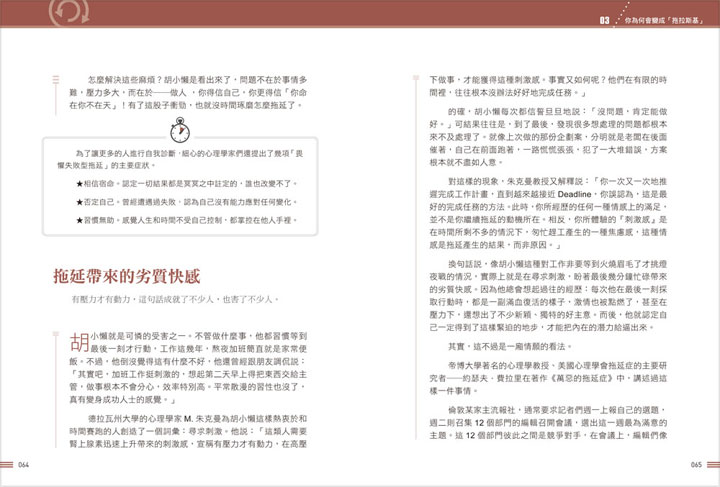This screenshot has width=720, height=487.
Task: Select chapter number "03" in the header
Action: 604,20
